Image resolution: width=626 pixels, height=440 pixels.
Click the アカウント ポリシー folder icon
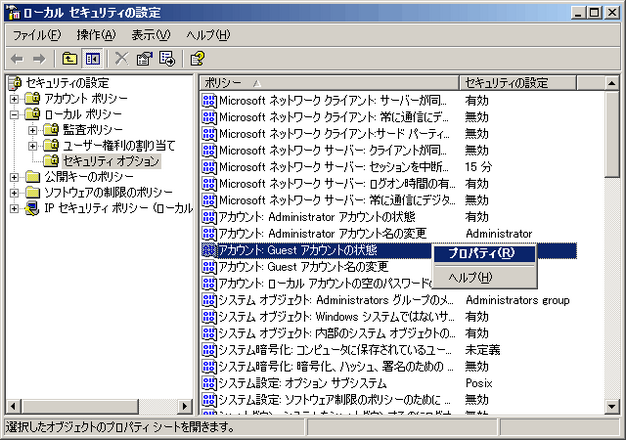tap(32, 98)
